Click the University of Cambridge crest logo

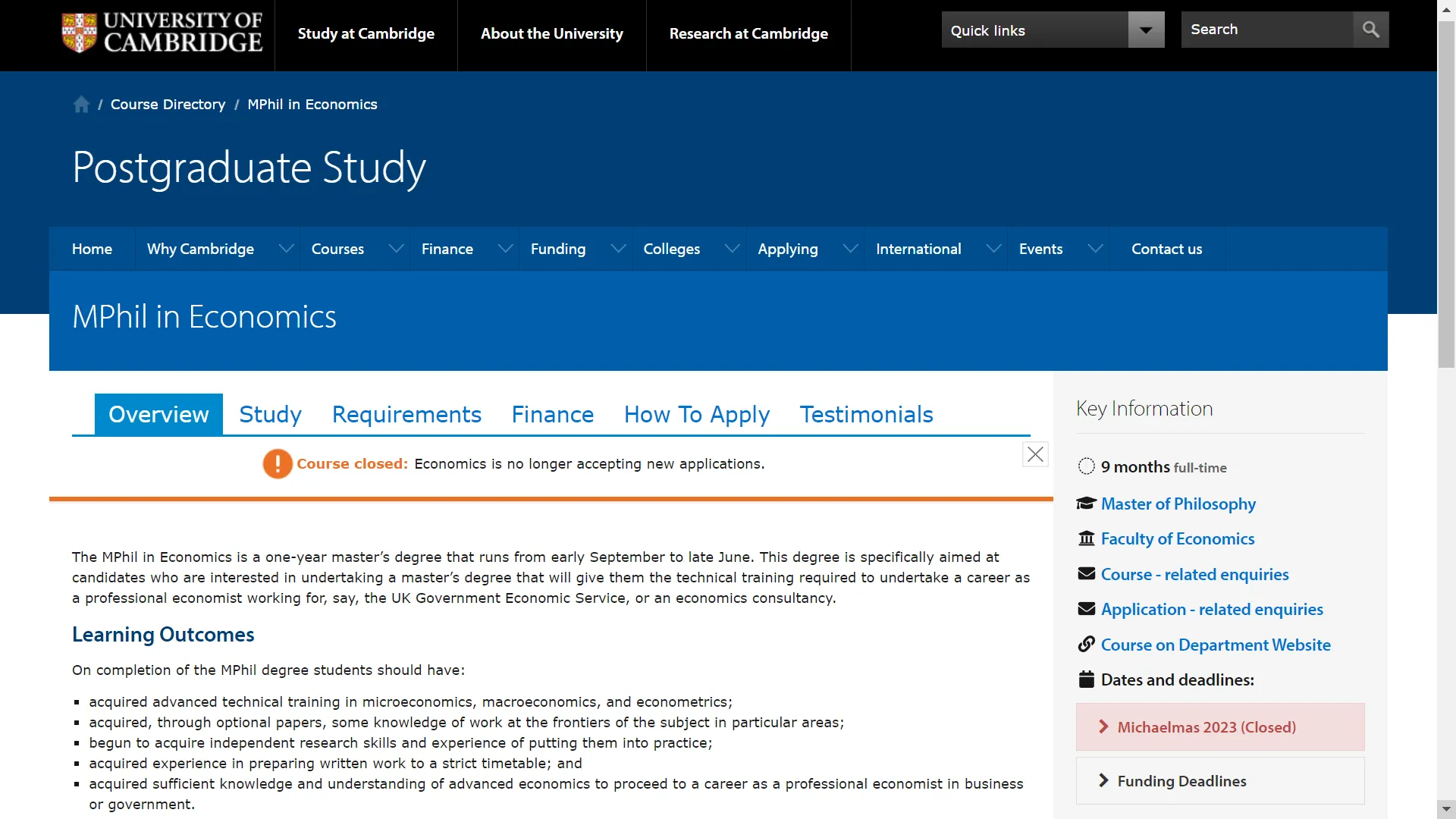point(79,33)
